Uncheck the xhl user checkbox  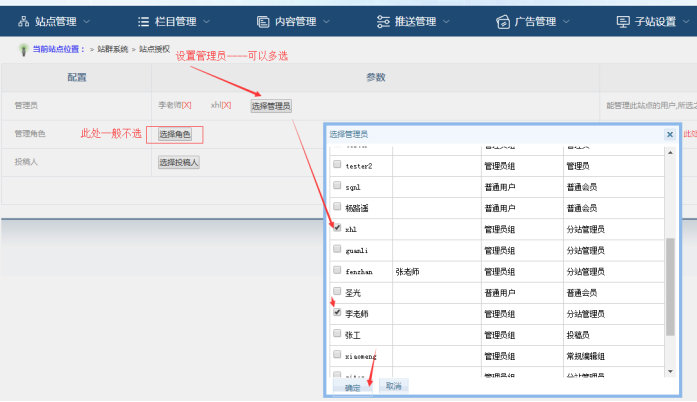pyautogui.click(x=337, y=228)
